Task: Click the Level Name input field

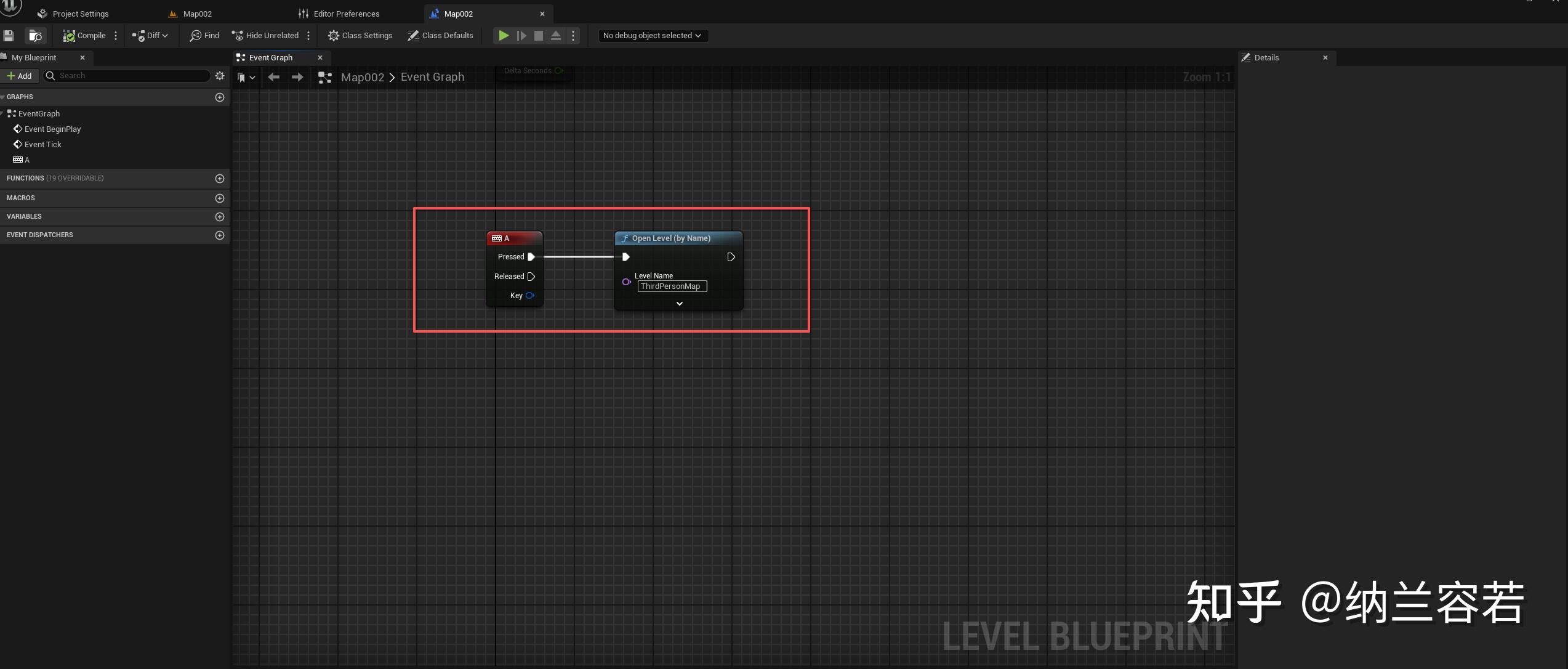Action: 672,286
